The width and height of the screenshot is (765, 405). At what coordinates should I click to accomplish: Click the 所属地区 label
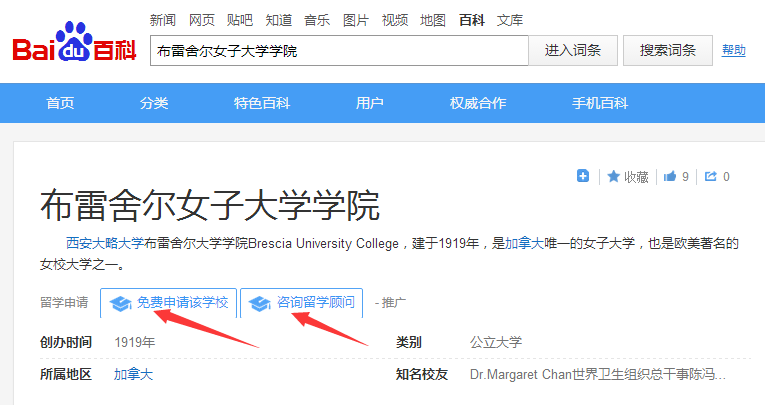point(66,374)
